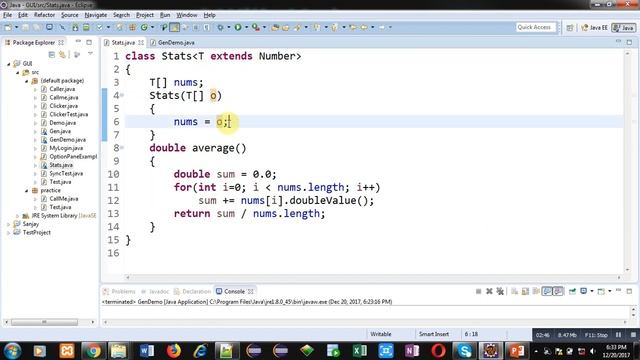This screenshot has height=360, width=640.
Task: Select CallMe.java under practice package
Action: coord(63,199)
